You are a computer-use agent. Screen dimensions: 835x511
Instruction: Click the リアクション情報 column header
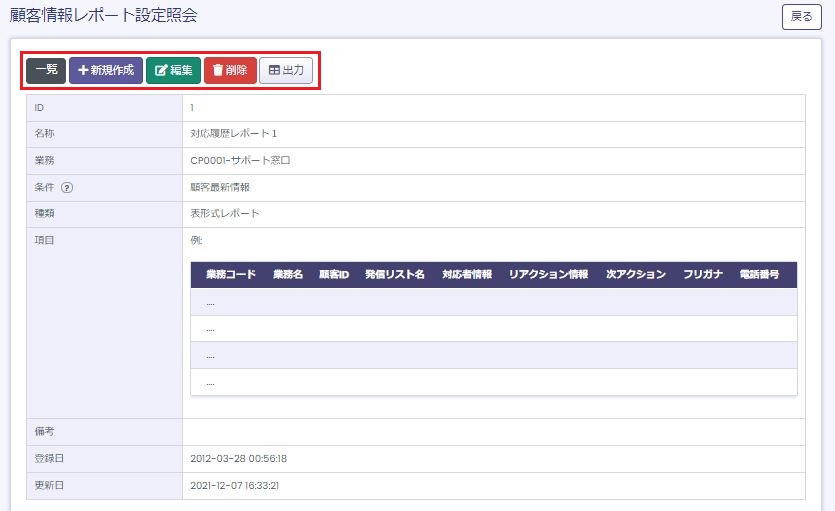[548, 275]
